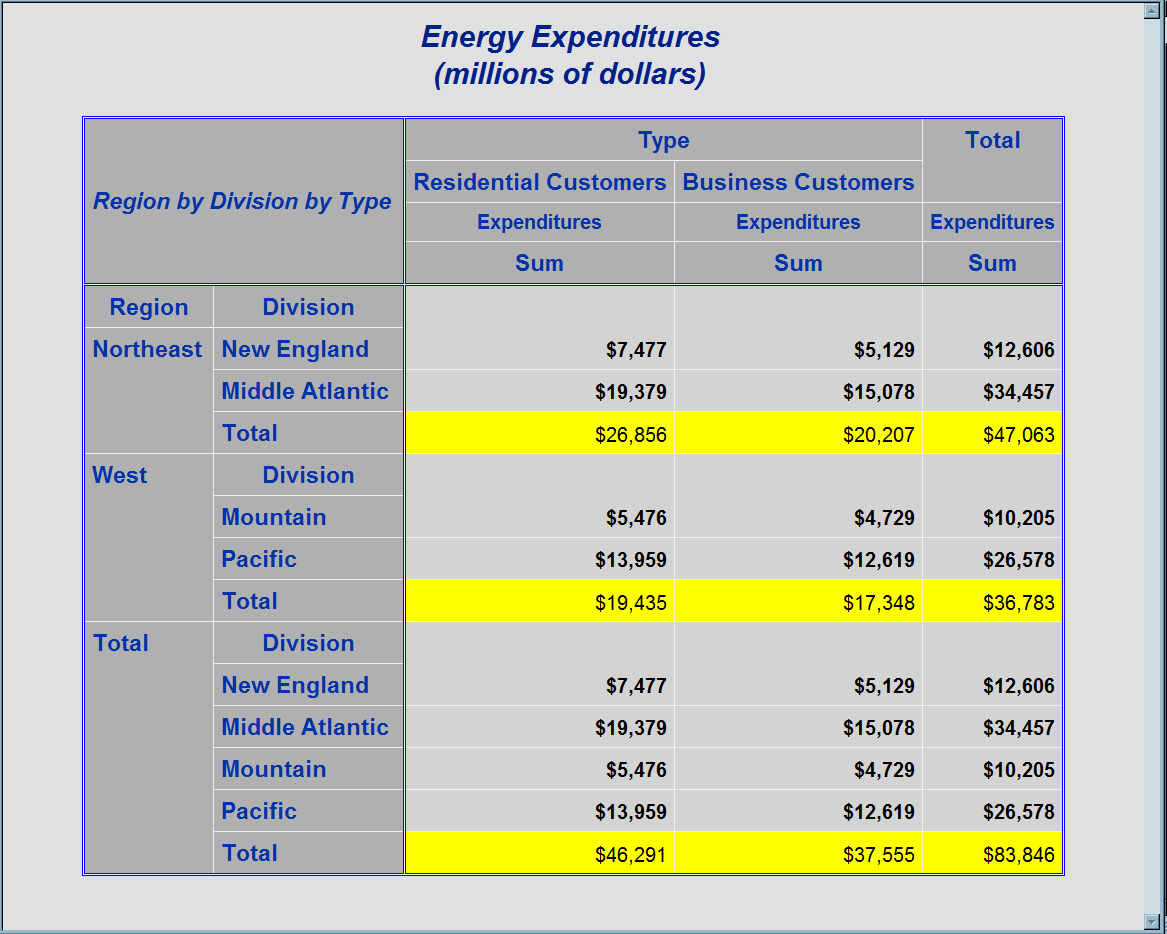Click the scroll up arrow button
This screenshot has width=1167, height=934.
pyautogui.click(x=1151, y=10)
